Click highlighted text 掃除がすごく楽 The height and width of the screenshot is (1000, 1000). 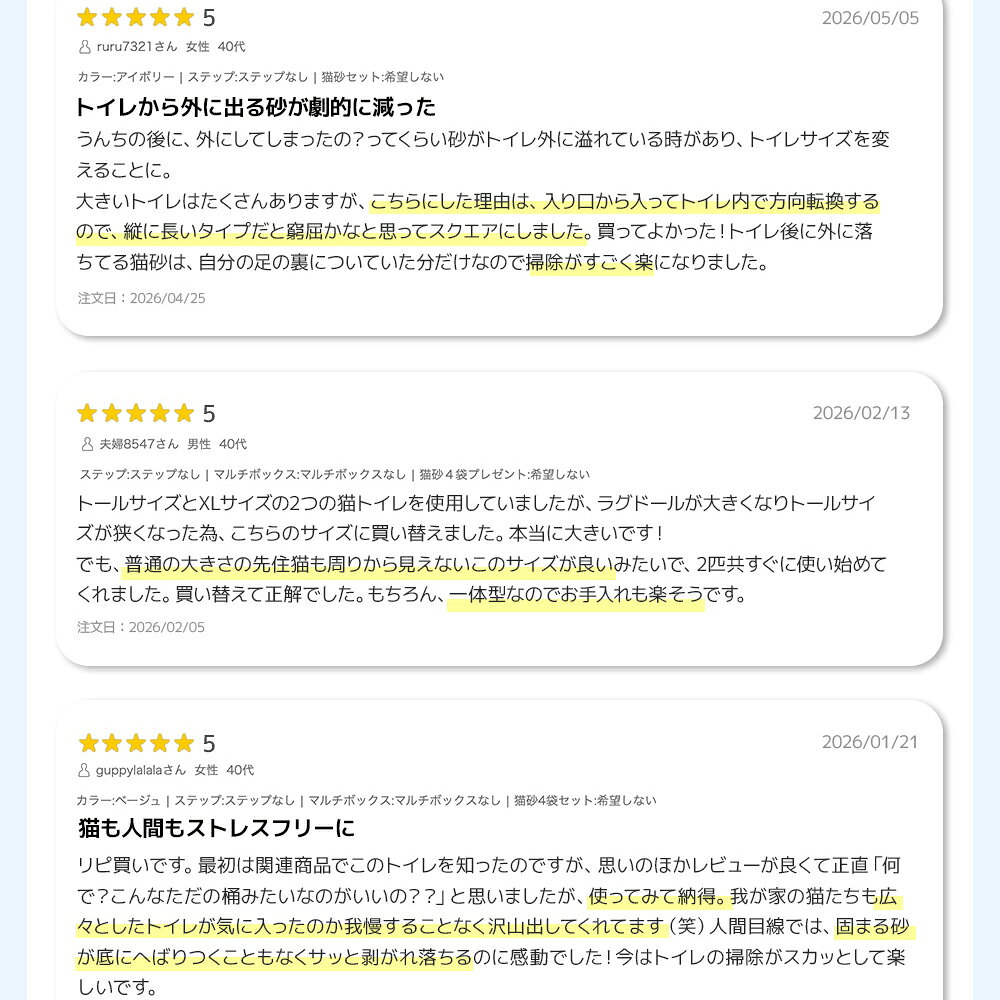[x=591, y=262]
